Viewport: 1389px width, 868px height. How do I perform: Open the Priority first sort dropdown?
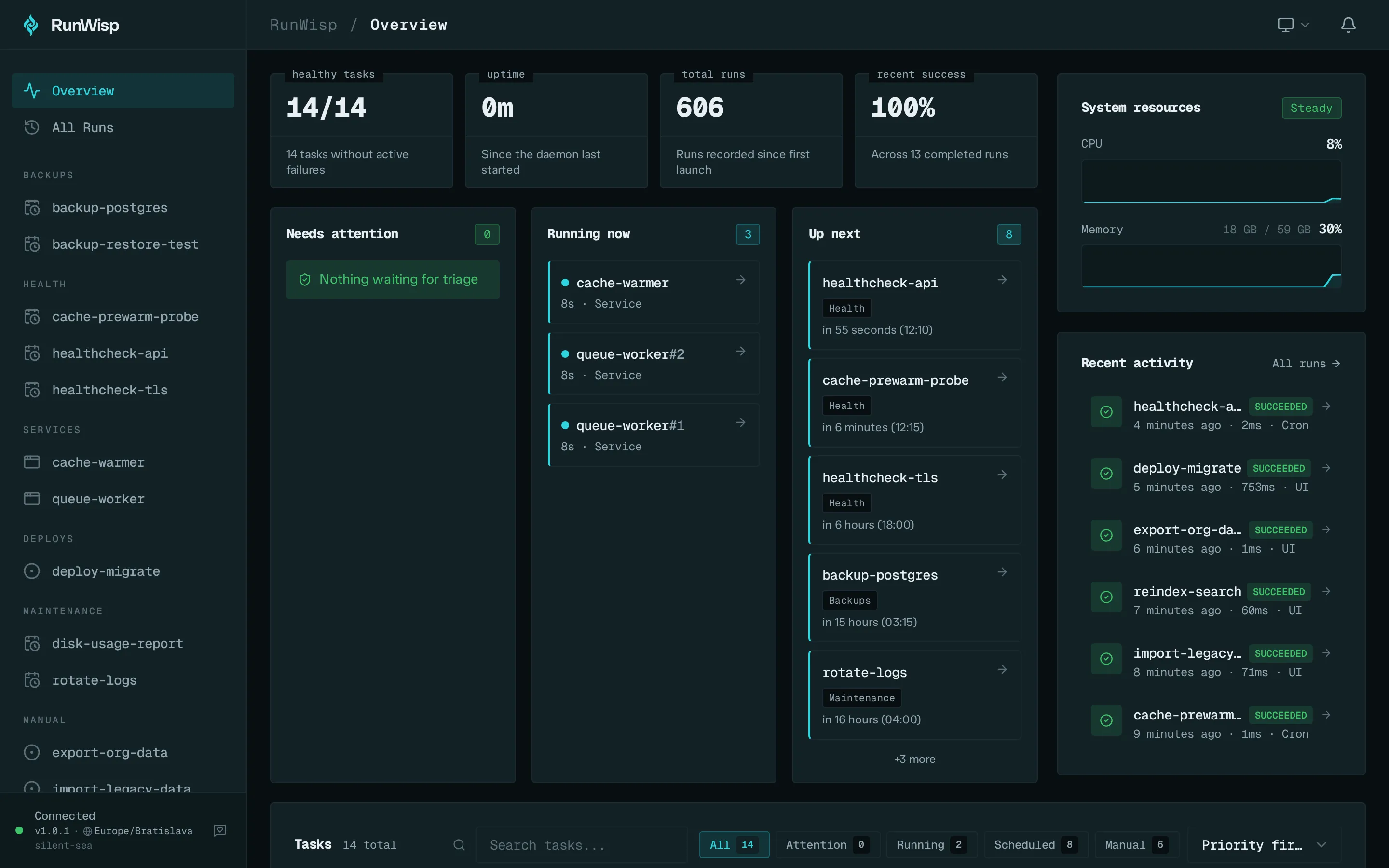point(1264,844)
